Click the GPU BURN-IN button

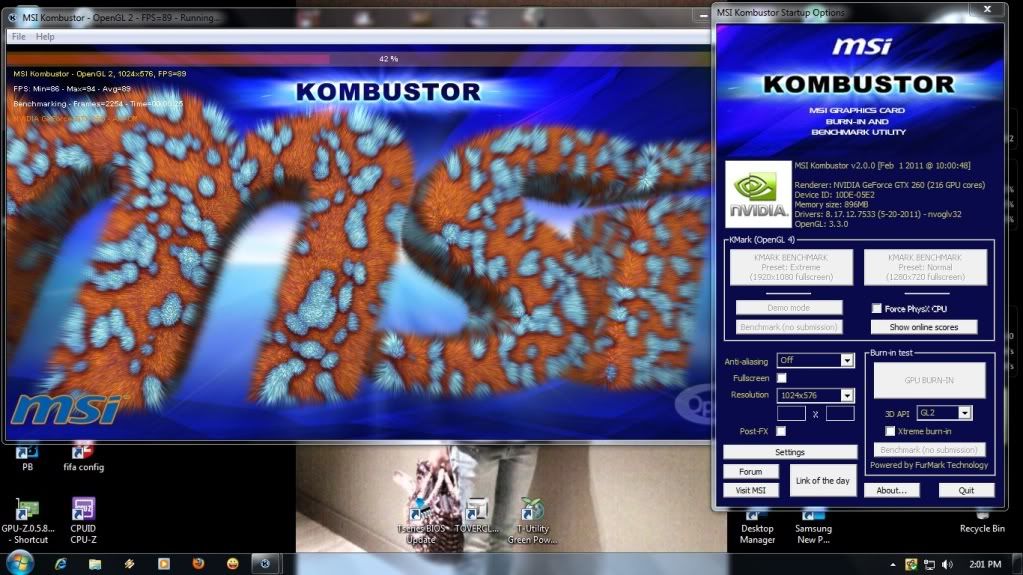pos(929,380)
